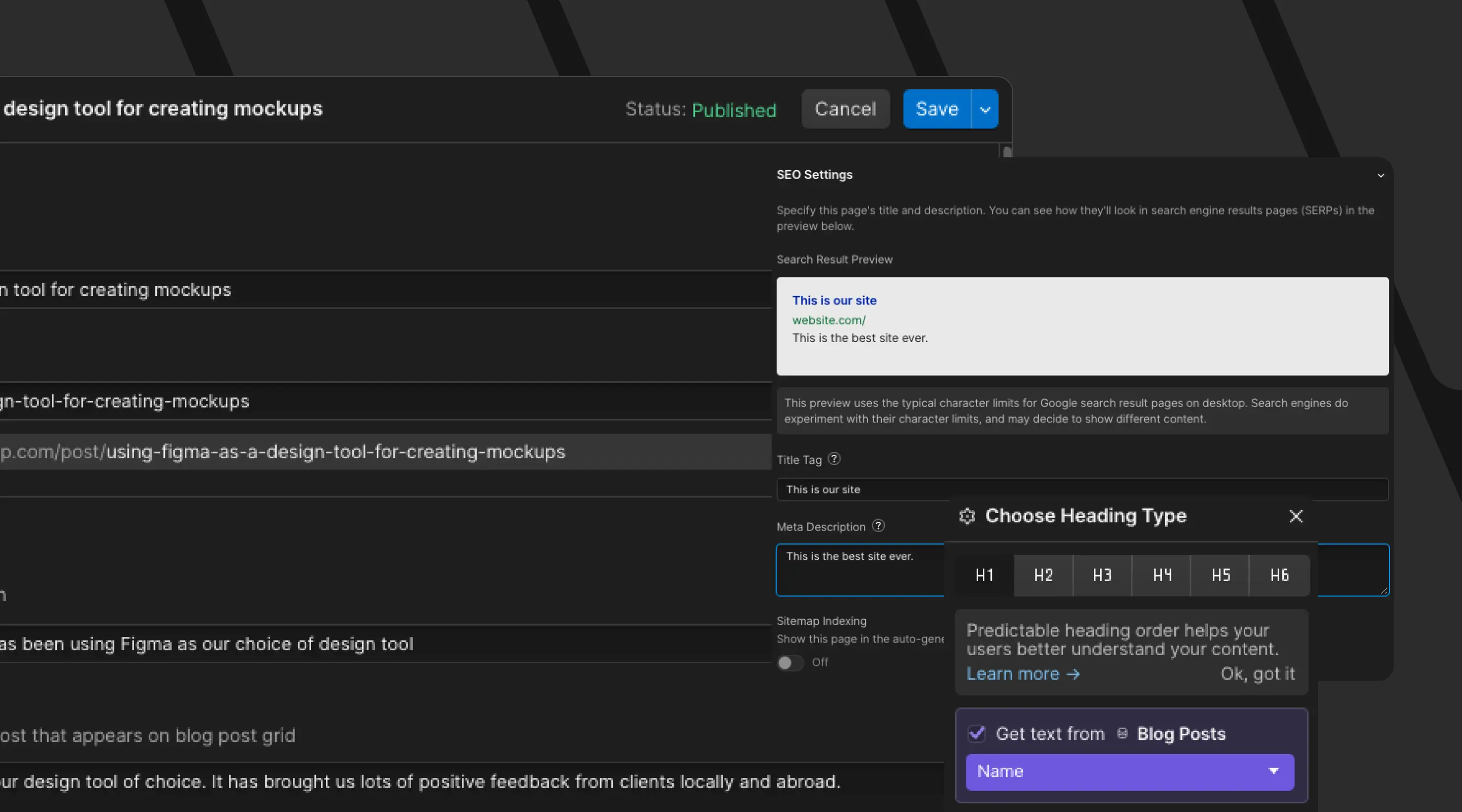This screenshot has height=812, width=1462.
Task: Click the post URL slug field
Action: pos(386,452)
